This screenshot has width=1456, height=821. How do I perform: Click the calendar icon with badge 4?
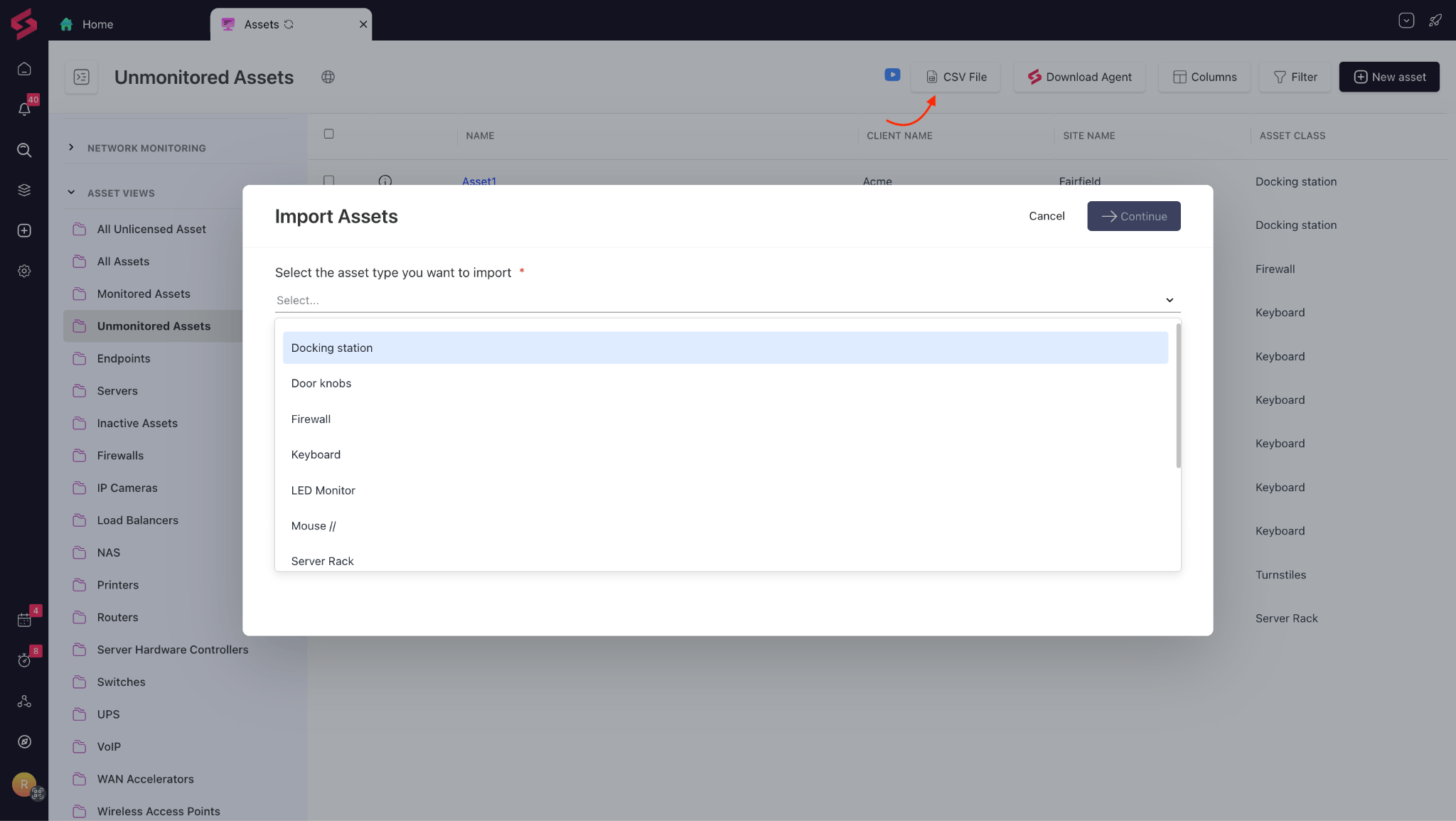24,620
